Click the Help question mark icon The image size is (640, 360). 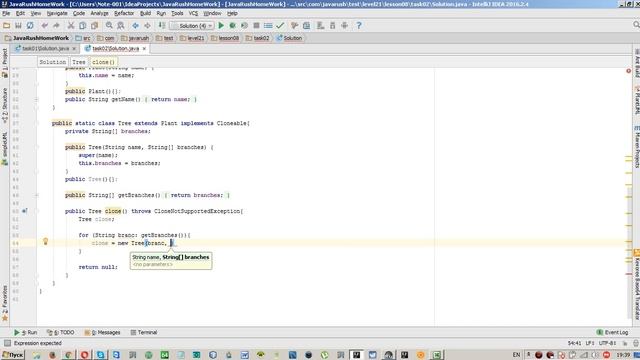click(x=359, y=25)
